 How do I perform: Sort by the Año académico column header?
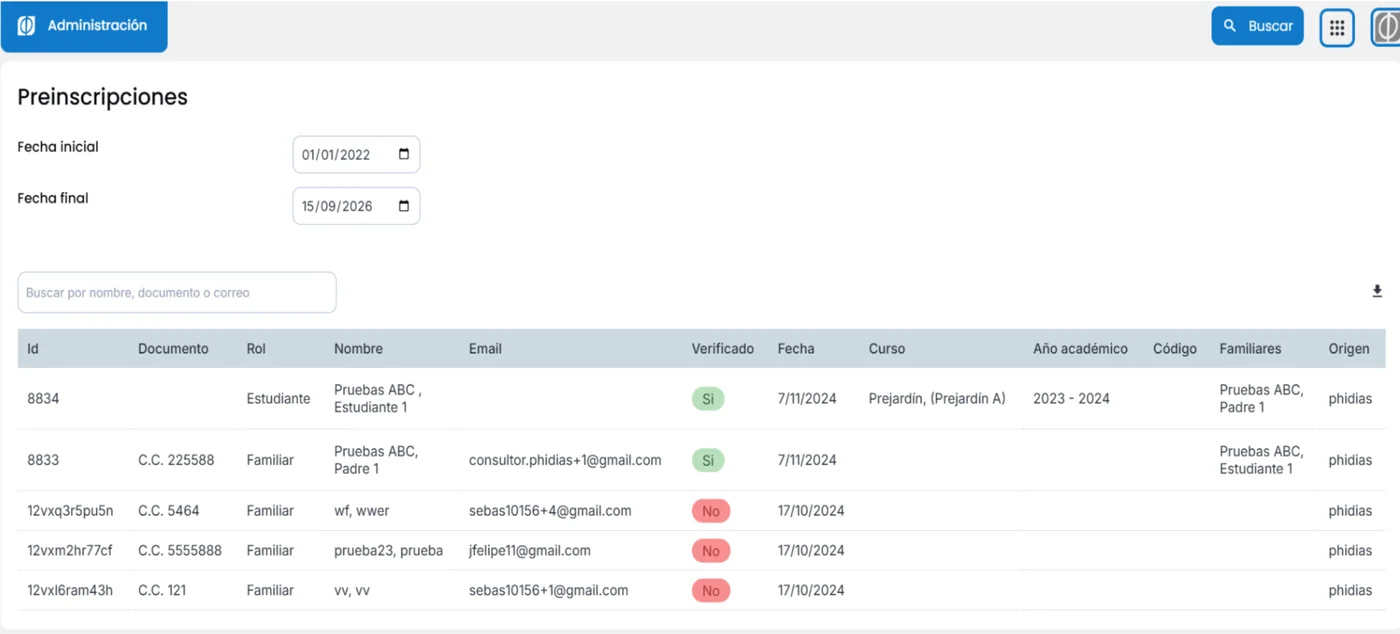(x=1080, y=349)
